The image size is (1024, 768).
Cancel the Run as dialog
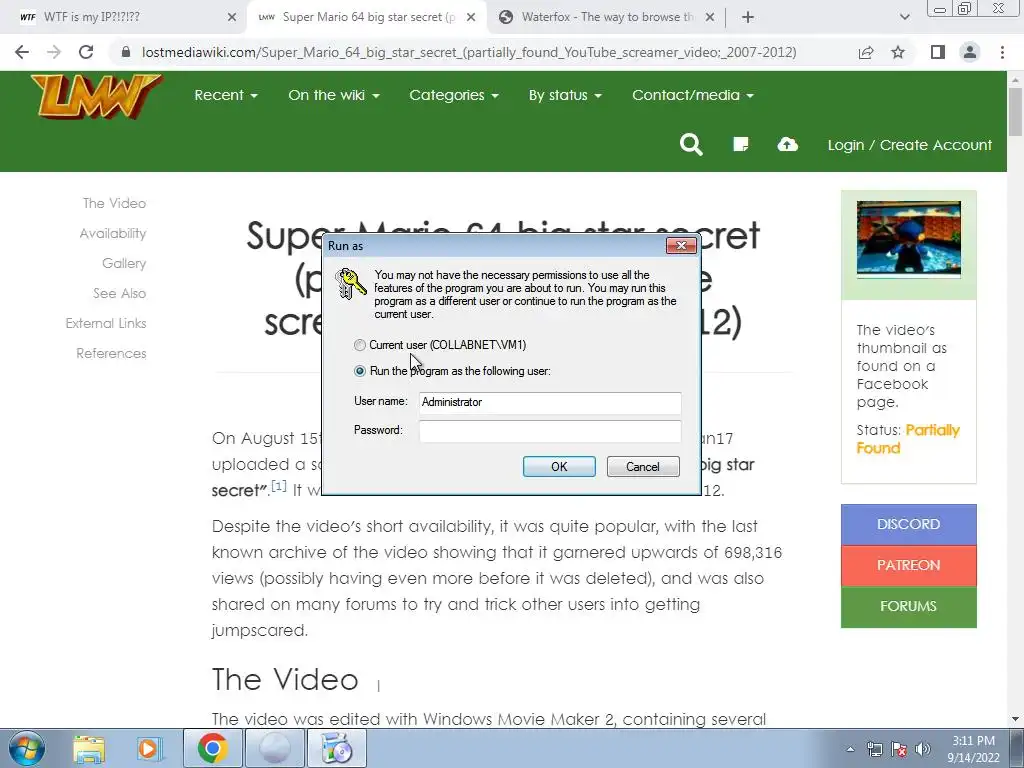pos(643,466)
